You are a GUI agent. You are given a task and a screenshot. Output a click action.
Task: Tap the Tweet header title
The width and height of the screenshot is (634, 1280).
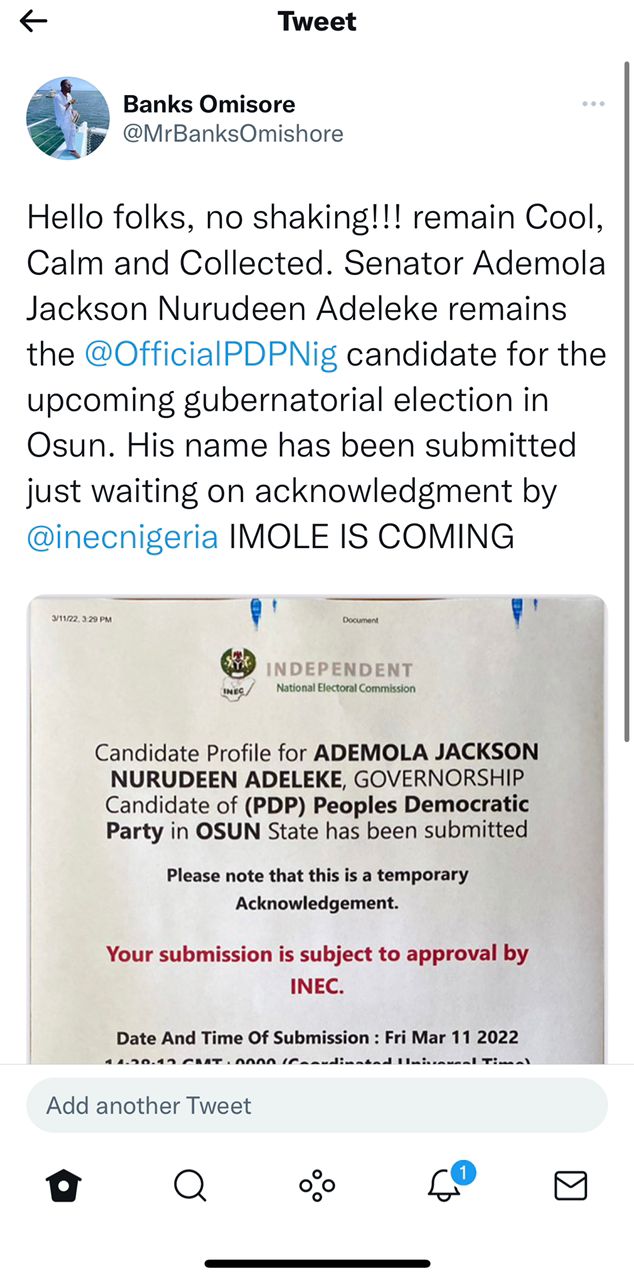[x=317, y=22]
